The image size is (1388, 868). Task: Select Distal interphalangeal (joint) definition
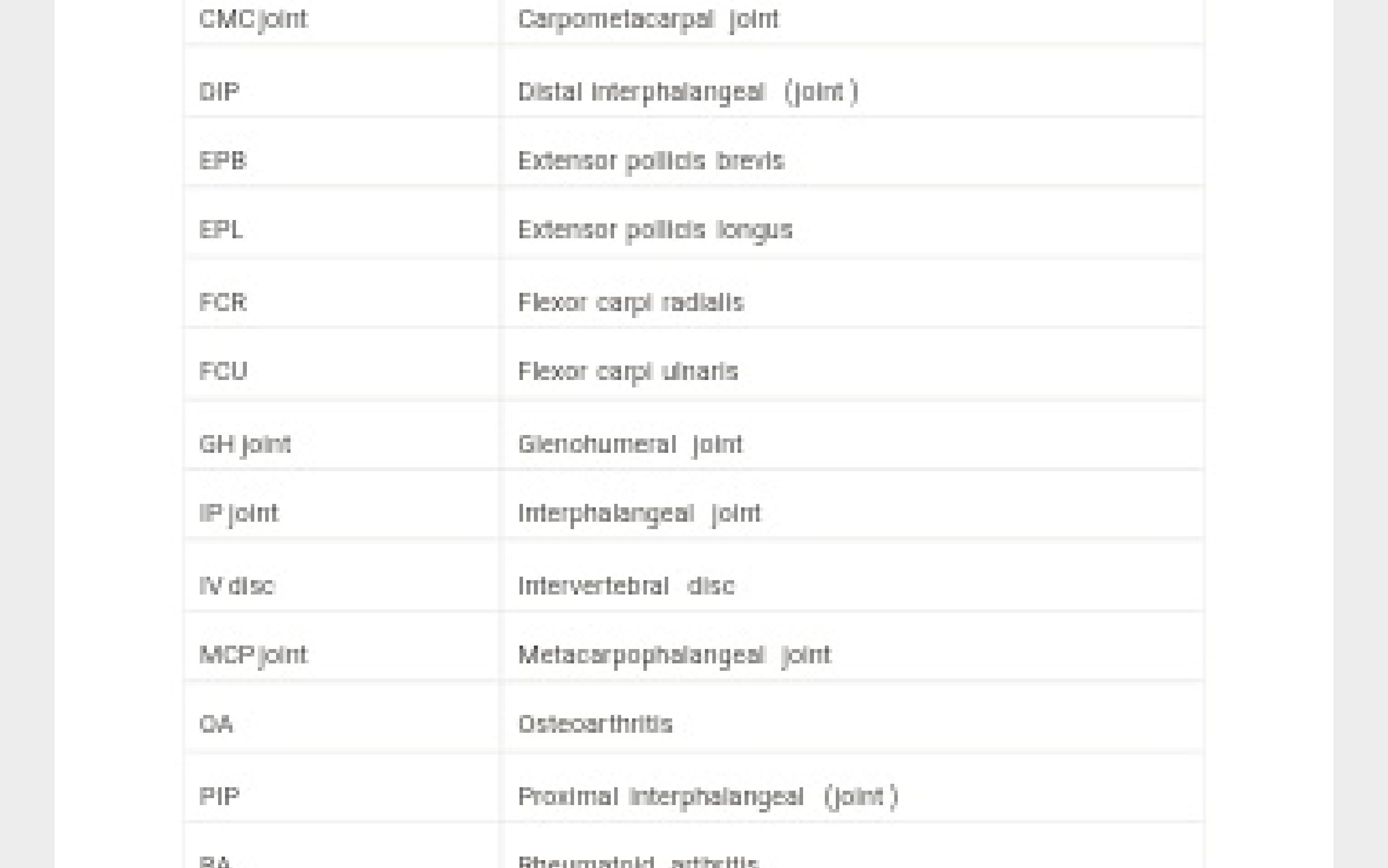click(x=688, y=92)
